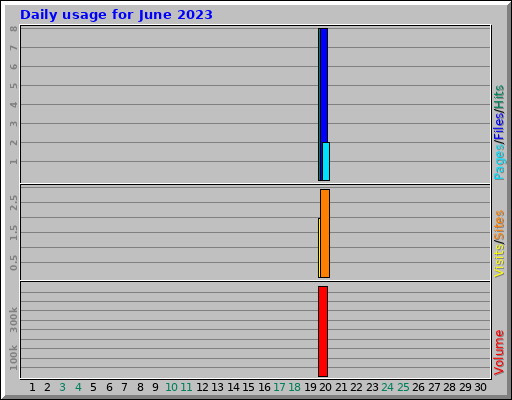This screenshot has height=400, width=512.
Task: Click day label '20' on x-axis
Action: pyautogui.click(x=325, y=387)
